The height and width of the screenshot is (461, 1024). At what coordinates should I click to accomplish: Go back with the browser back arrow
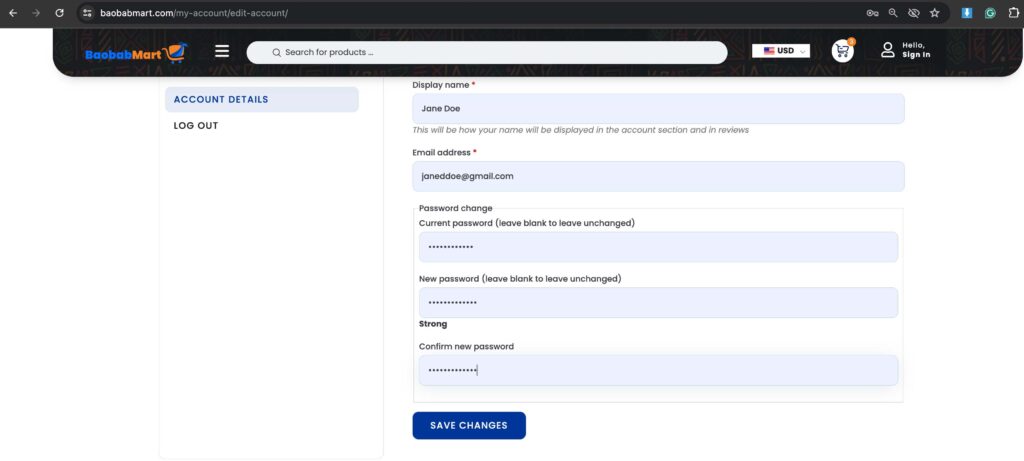pos(13,13)
